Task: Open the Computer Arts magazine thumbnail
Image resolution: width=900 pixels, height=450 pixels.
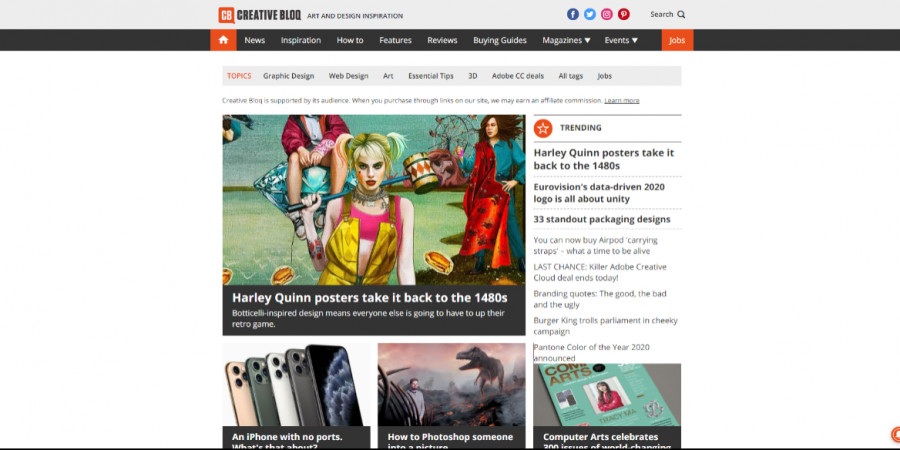Action: tap(607, 394)
